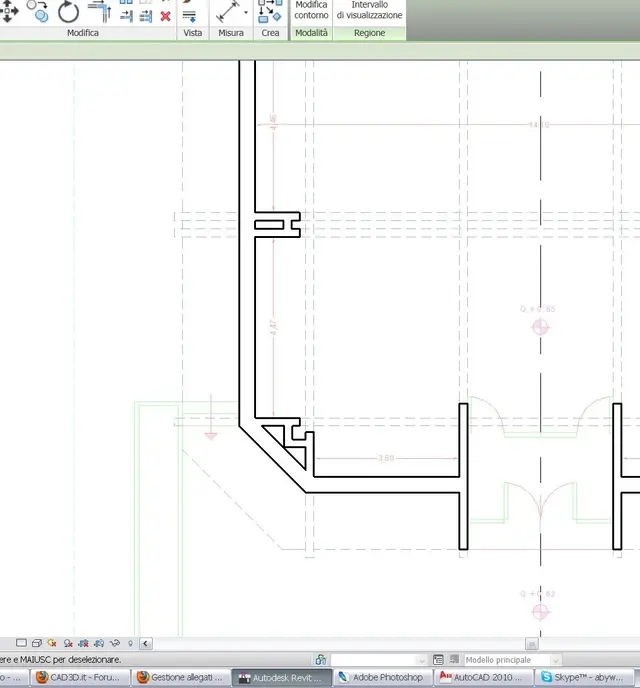Open the Crea panel title

tap(270, 33)
